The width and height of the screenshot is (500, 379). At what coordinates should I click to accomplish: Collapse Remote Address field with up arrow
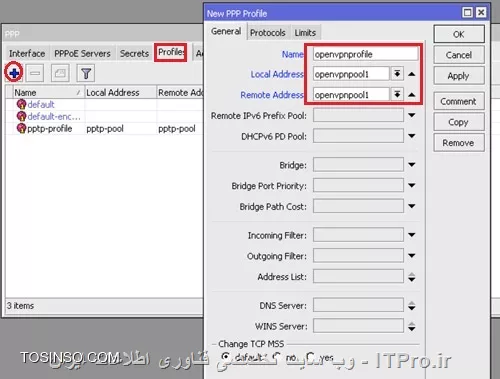coord(412,95)
